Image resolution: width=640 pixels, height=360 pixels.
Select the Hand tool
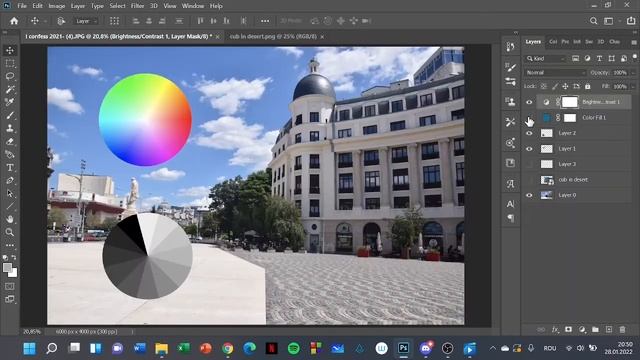click(10, 219)
